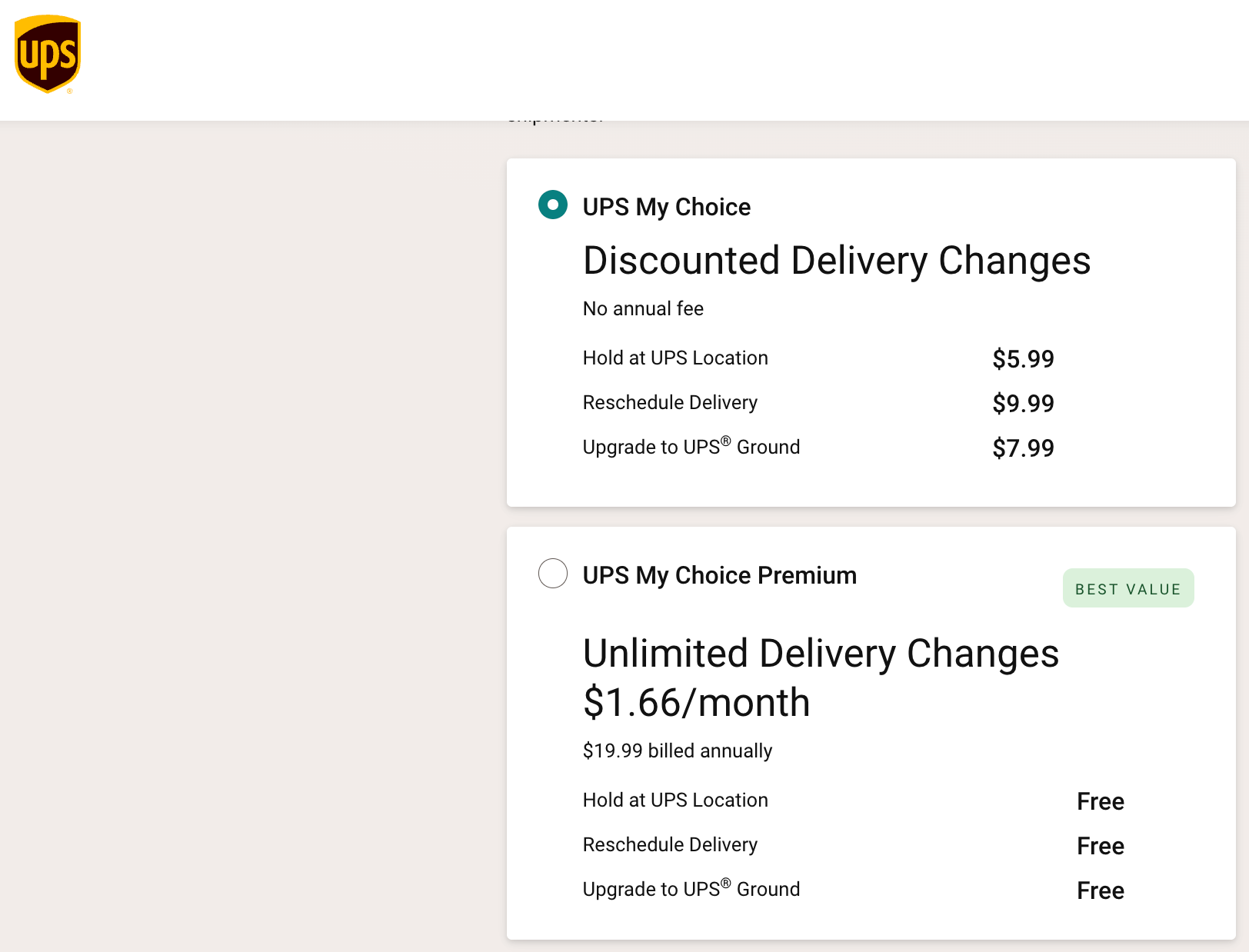Click "Free" next to Premium Reschedule Delivery

[x=1100, y=846]
